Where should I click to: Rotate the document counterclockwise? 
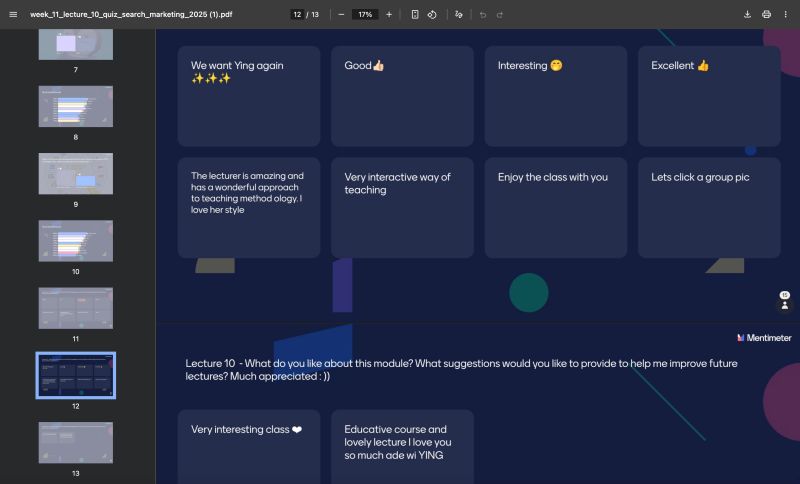pos(432,14)
